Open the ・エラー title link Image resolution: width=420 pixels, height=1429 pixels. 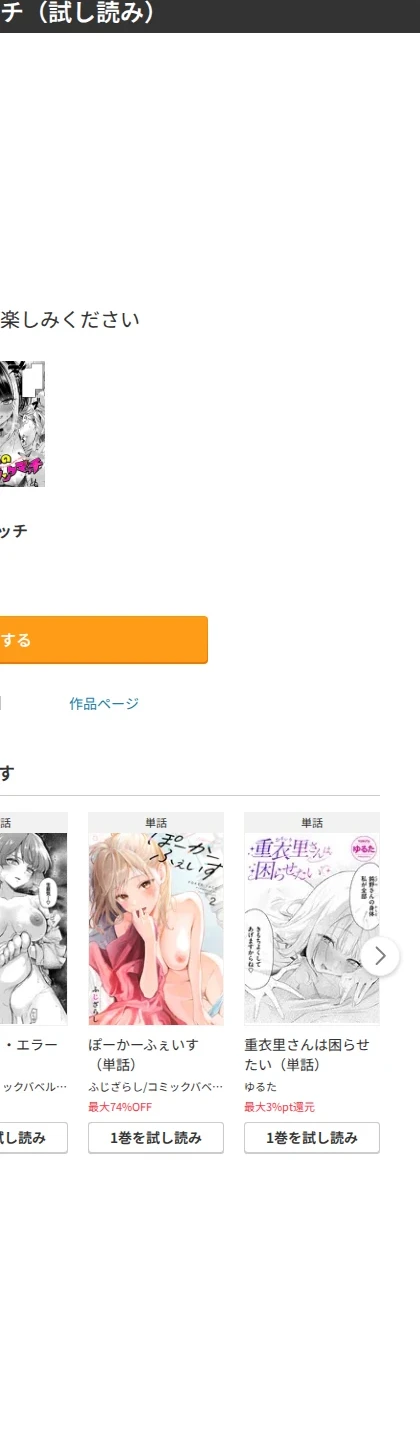pyautogui.click(x=29, y=1045)
